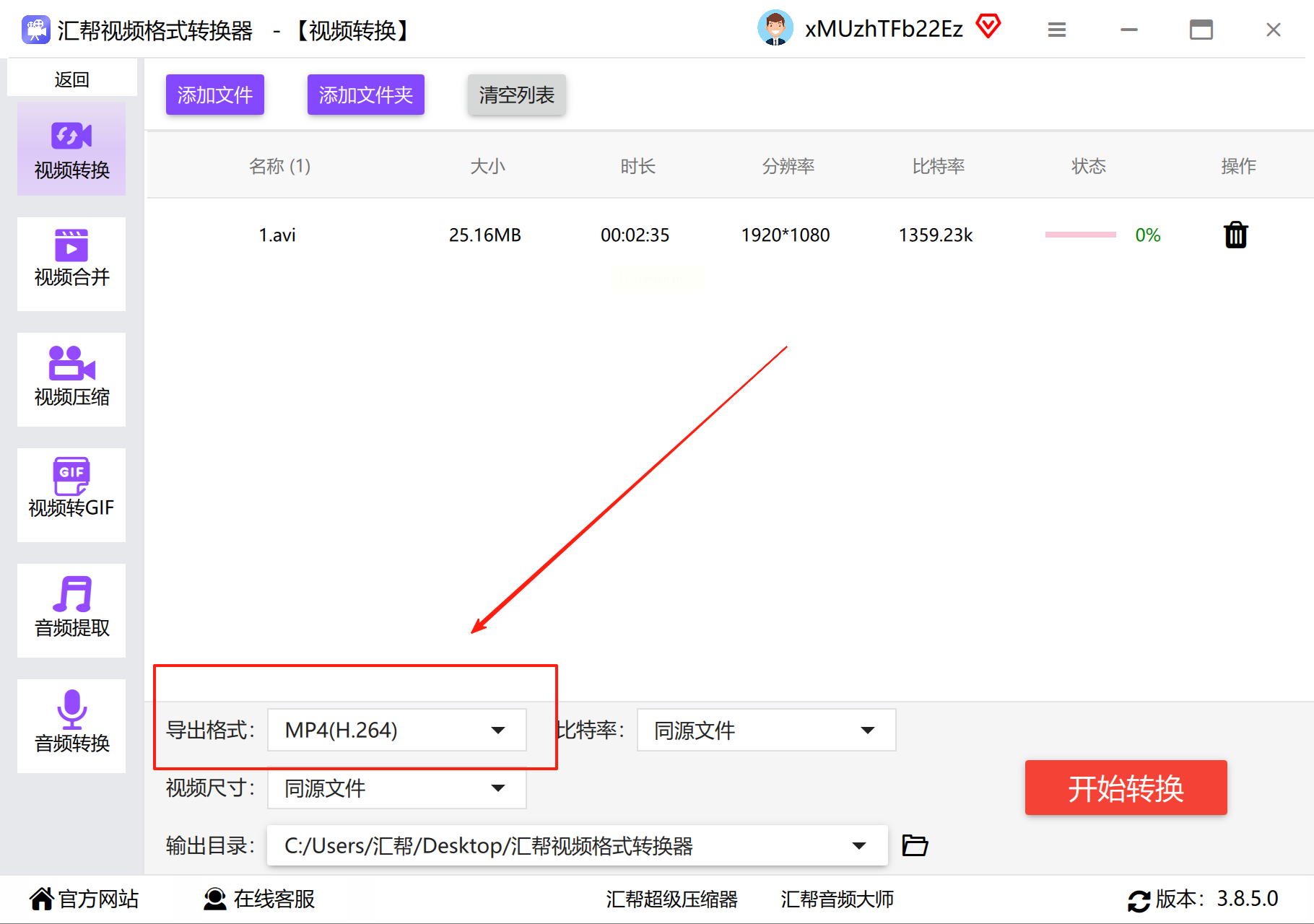The width and height of the screenshot is (1314, 924).
Task: Start conversion with 开始转换 button
Action: coord(1126,788)
